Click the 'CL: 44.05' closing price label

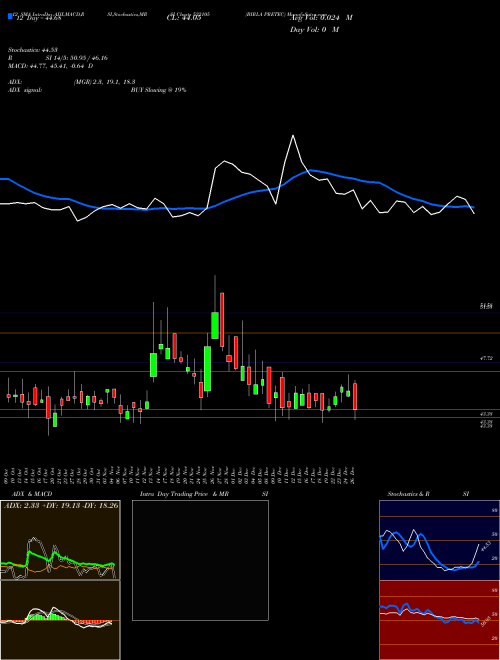point(184,18)
